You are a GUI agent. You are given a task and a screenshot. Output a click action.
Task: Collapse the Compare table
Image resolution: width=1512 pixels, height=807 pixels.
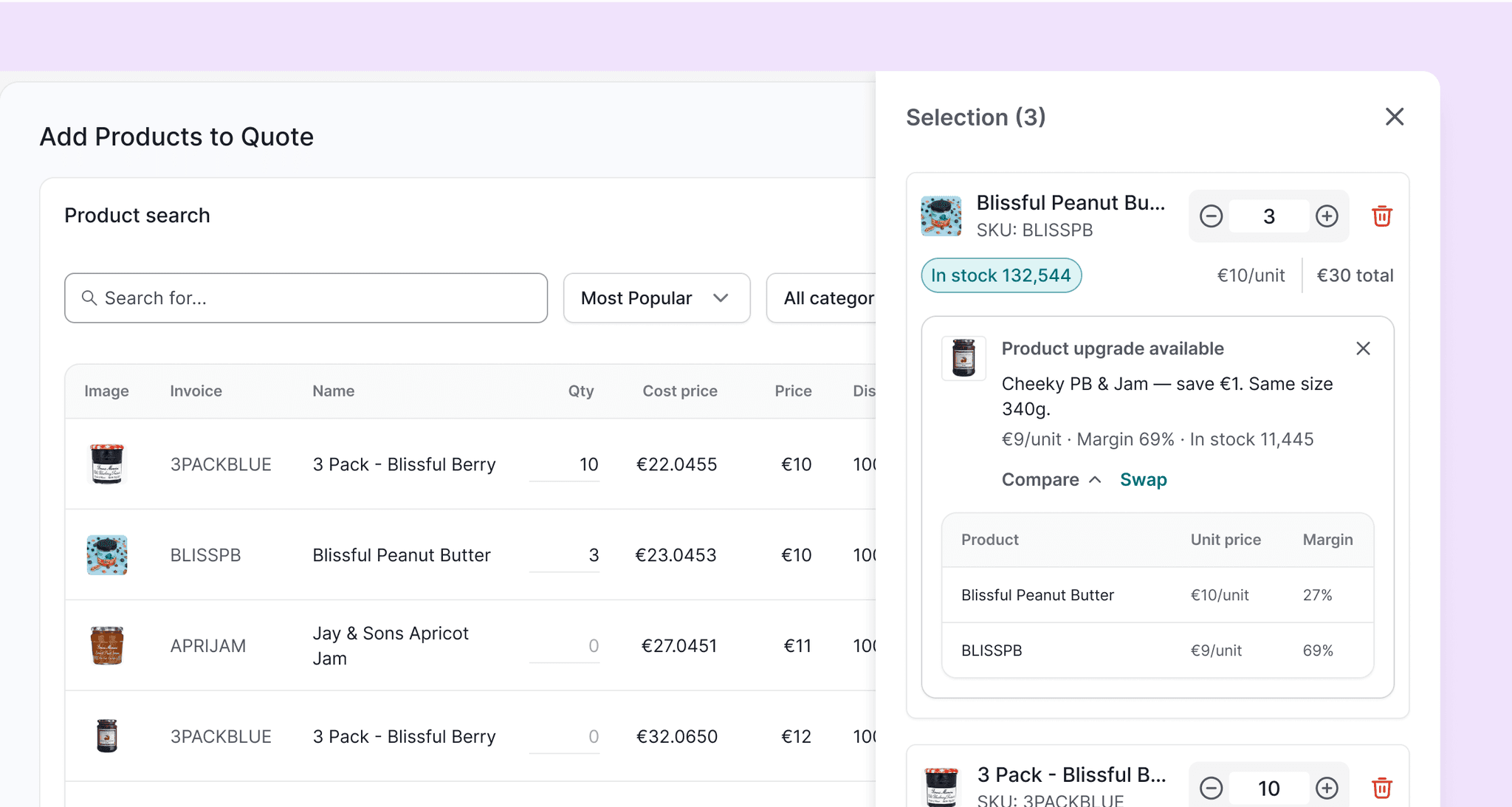[x=1051, y=480]
